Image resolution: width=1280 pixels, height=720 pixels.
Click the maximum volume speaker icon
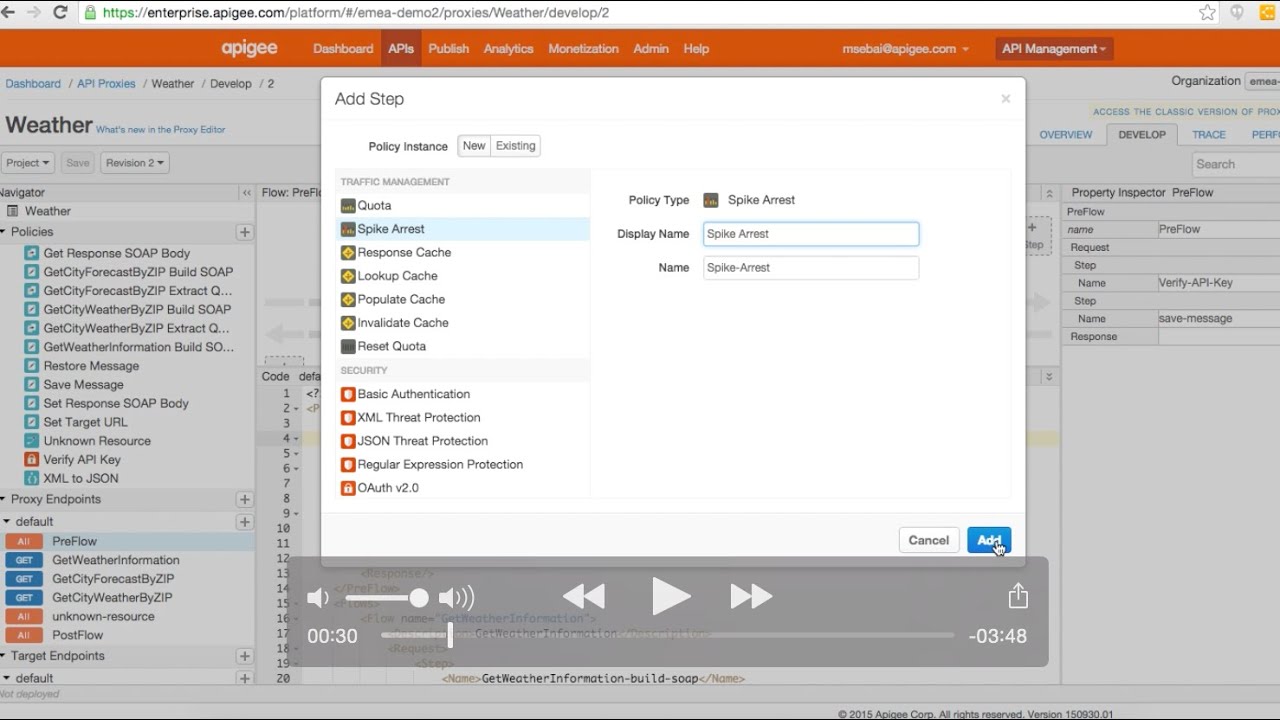coord(456,598)
